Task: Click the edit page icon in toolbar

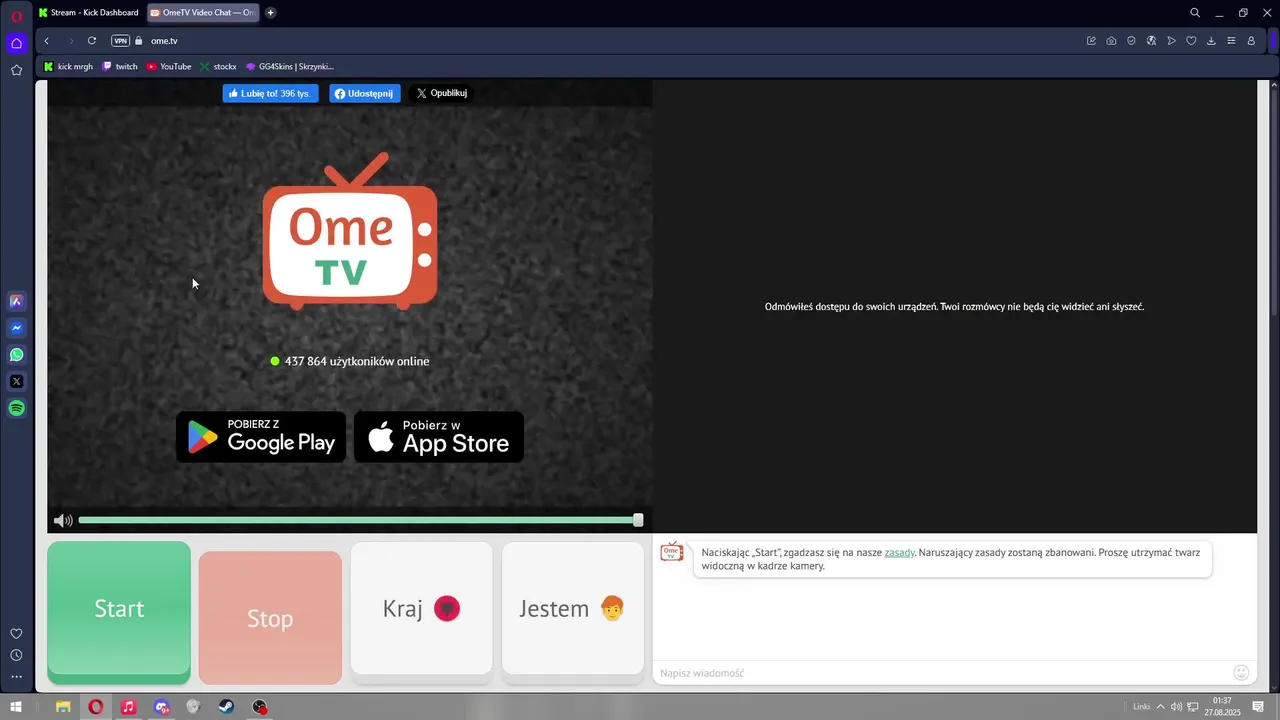Action: pyautogui.click(x=1091, y=41)
